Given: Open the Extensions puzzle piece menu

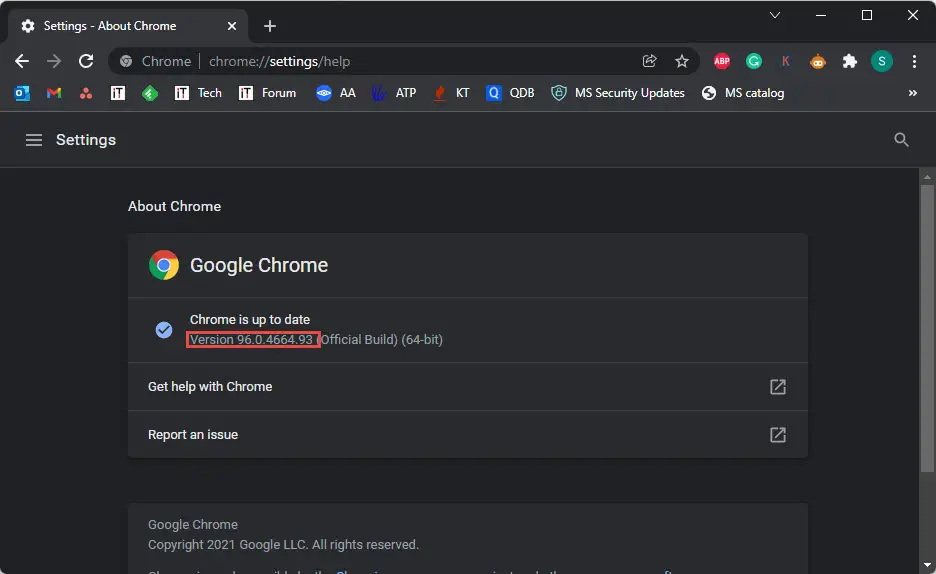Looking at the screenshot, I should pos(849,61).
